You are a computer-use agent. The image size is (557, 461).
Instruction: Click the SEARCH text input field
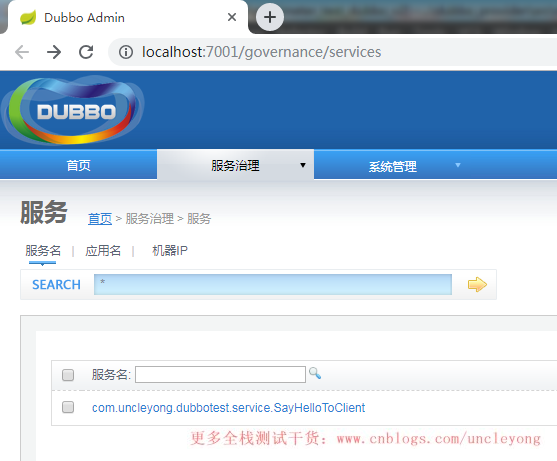(273, 284)
